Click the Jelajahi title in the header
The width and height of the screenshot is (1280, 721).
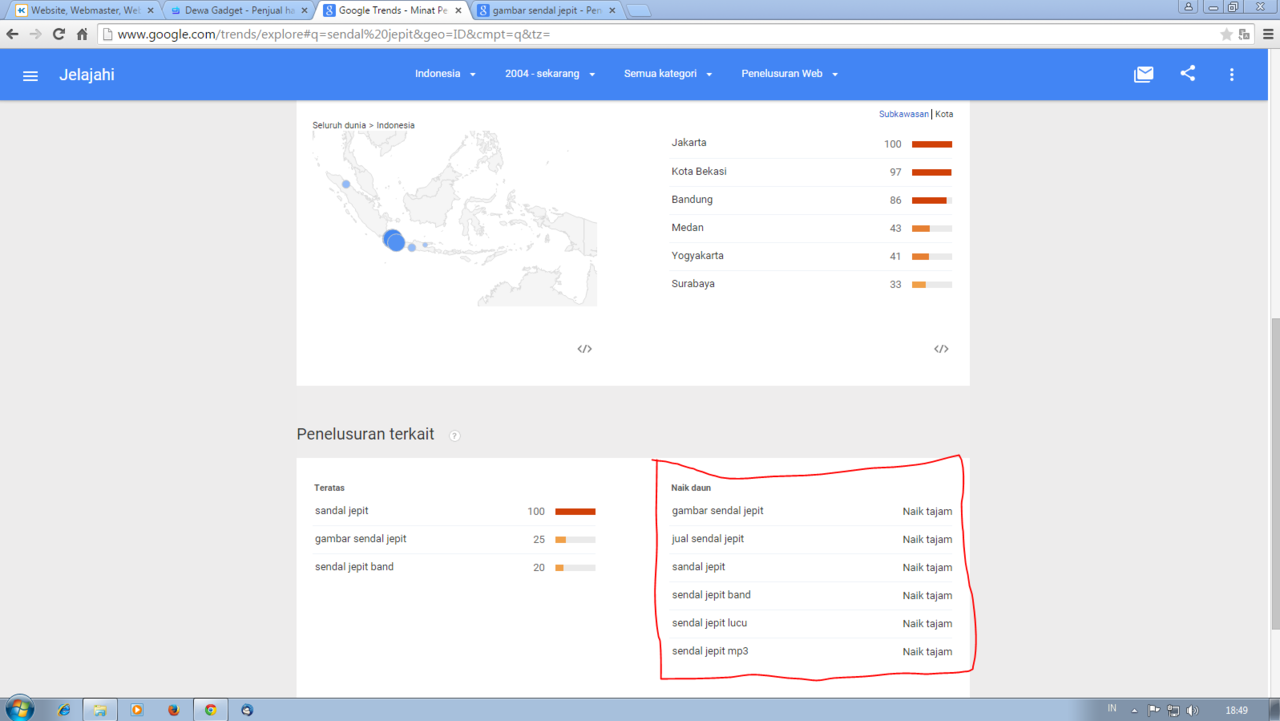point(87,75)
